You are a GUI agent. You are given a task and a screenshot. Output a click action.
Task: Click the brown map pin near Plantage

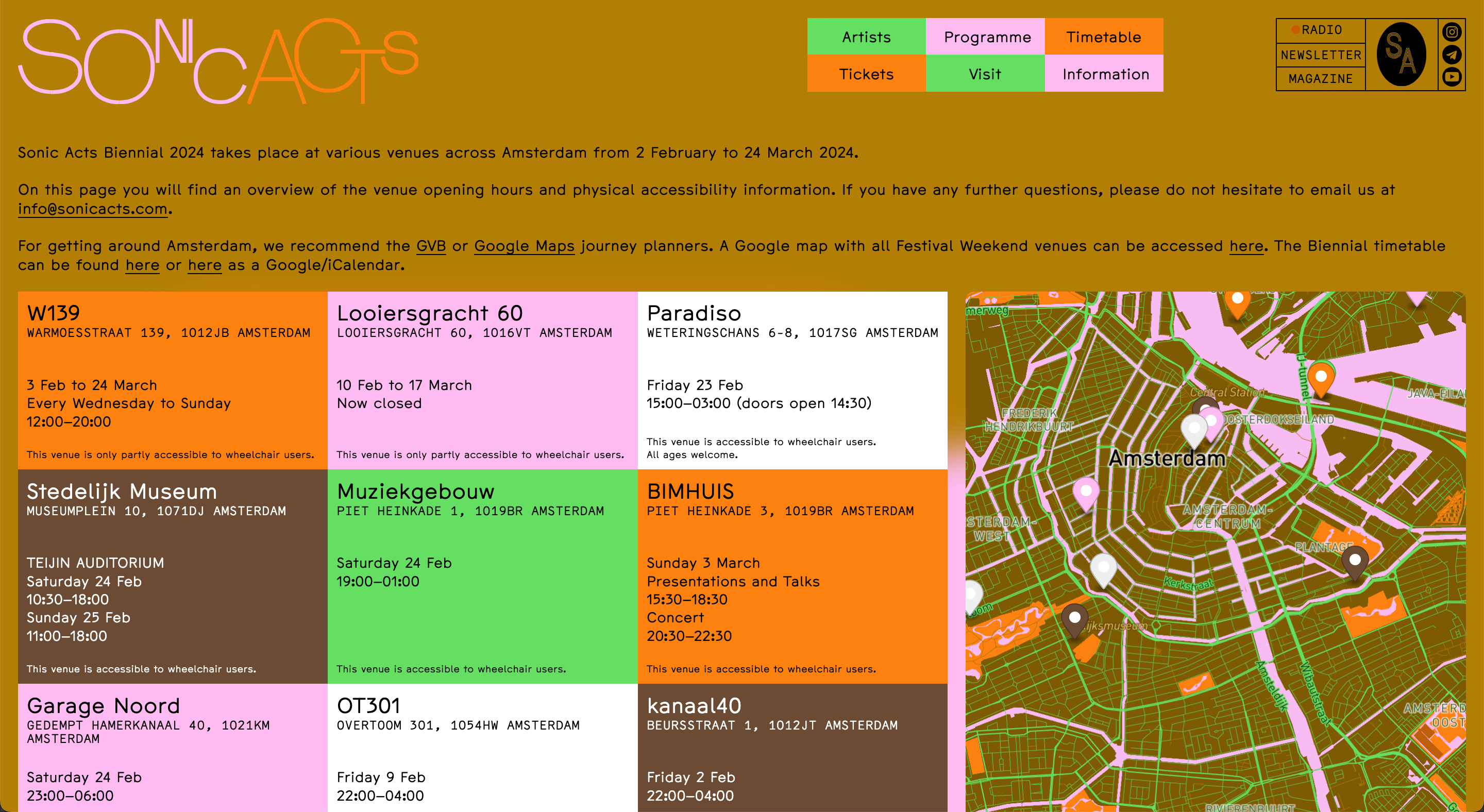pyautogui.click(x=1354, y=561)
